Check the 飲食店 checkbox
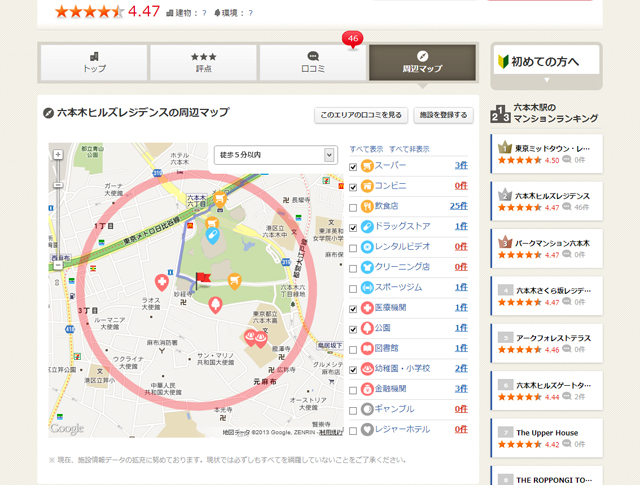Image resolution: width=640 pixels, height=485 pixels. point(353,208)
